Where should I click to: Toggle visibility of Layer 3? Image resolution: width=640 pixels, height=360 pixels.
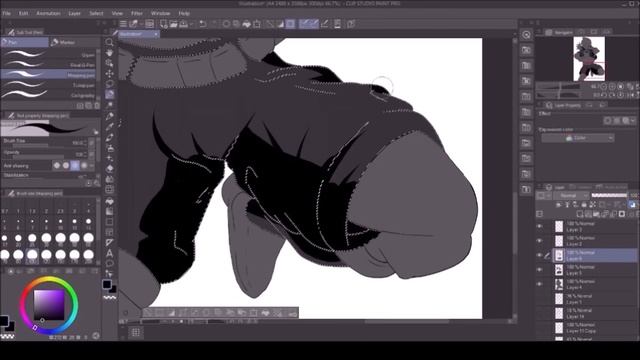pos(540,227)
